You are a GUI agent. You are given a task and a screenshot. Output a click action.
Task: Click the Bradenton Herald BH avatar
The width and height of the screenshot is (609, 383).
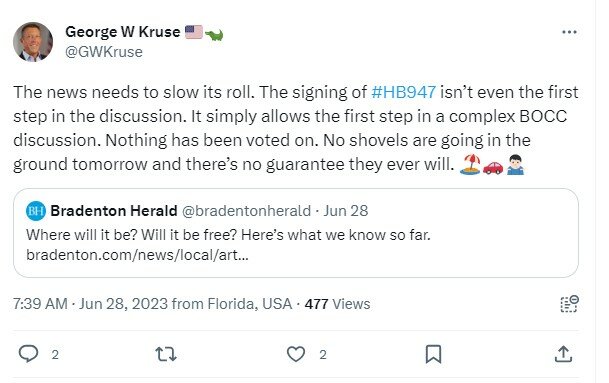click(x=36, y=211)
